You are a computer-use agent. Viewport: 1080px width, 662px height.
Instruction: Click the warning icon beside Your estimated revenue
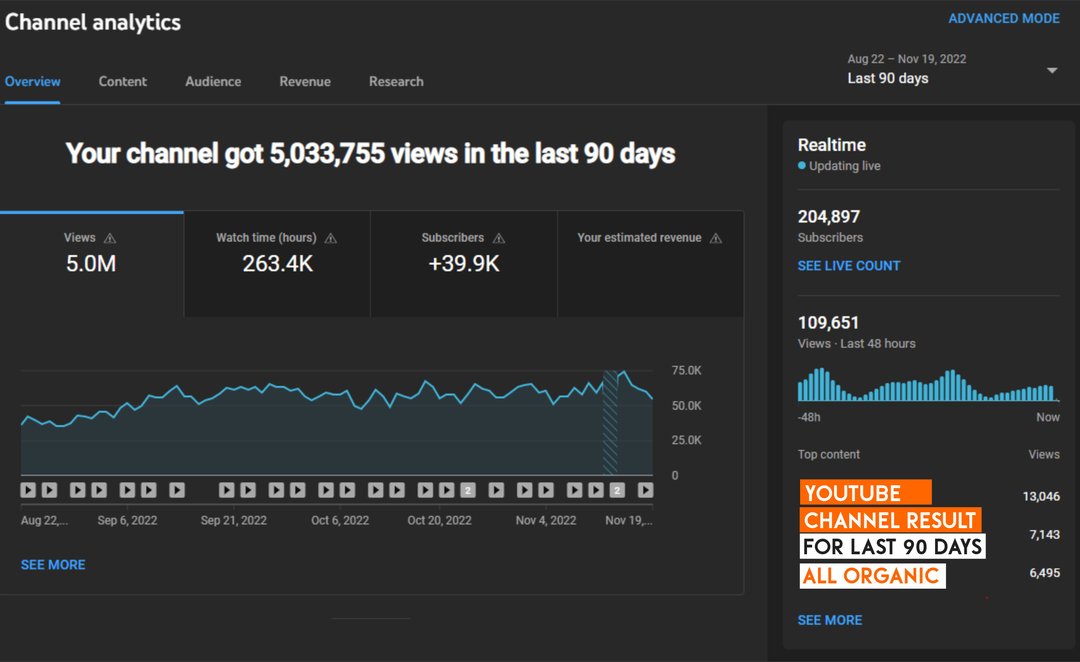coord(716,238)
